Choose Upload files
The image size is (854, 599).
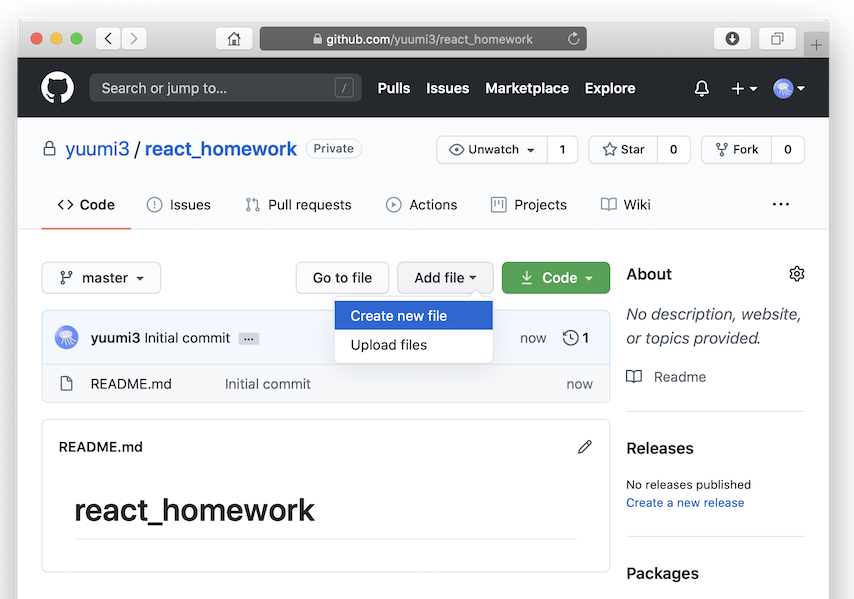pyautogui.click(x=413, y=345)
